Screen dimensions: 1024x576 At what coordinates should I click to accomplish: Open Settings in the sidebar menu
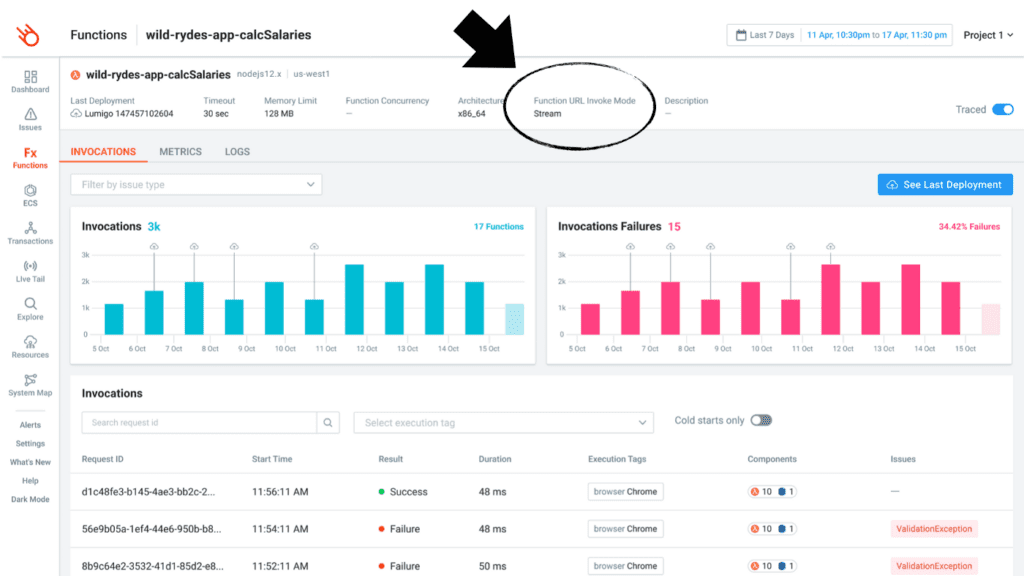[x=30, y=443]
